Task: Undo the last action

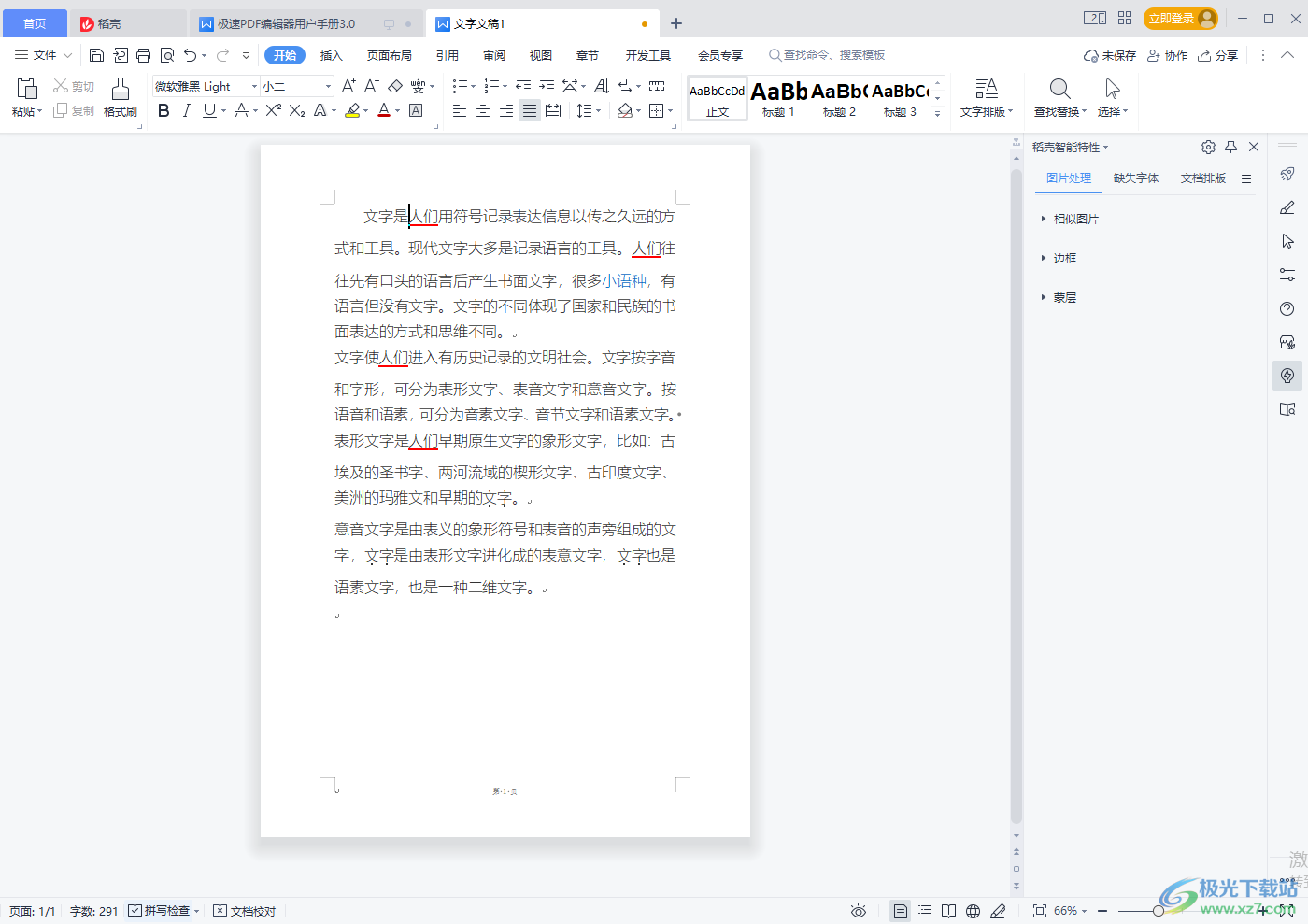Action: [x=191, y=55]
